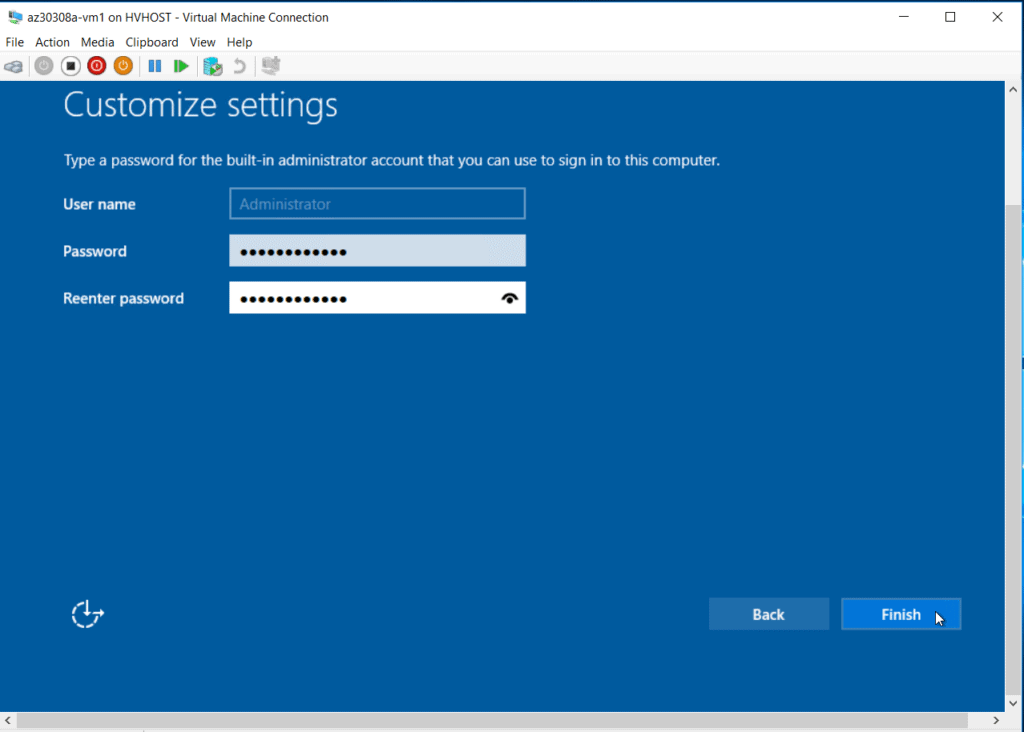Open the Clipboard menu
This screenshot has height=732, width=1024.
pyautogui.click(x=152, y=42)
